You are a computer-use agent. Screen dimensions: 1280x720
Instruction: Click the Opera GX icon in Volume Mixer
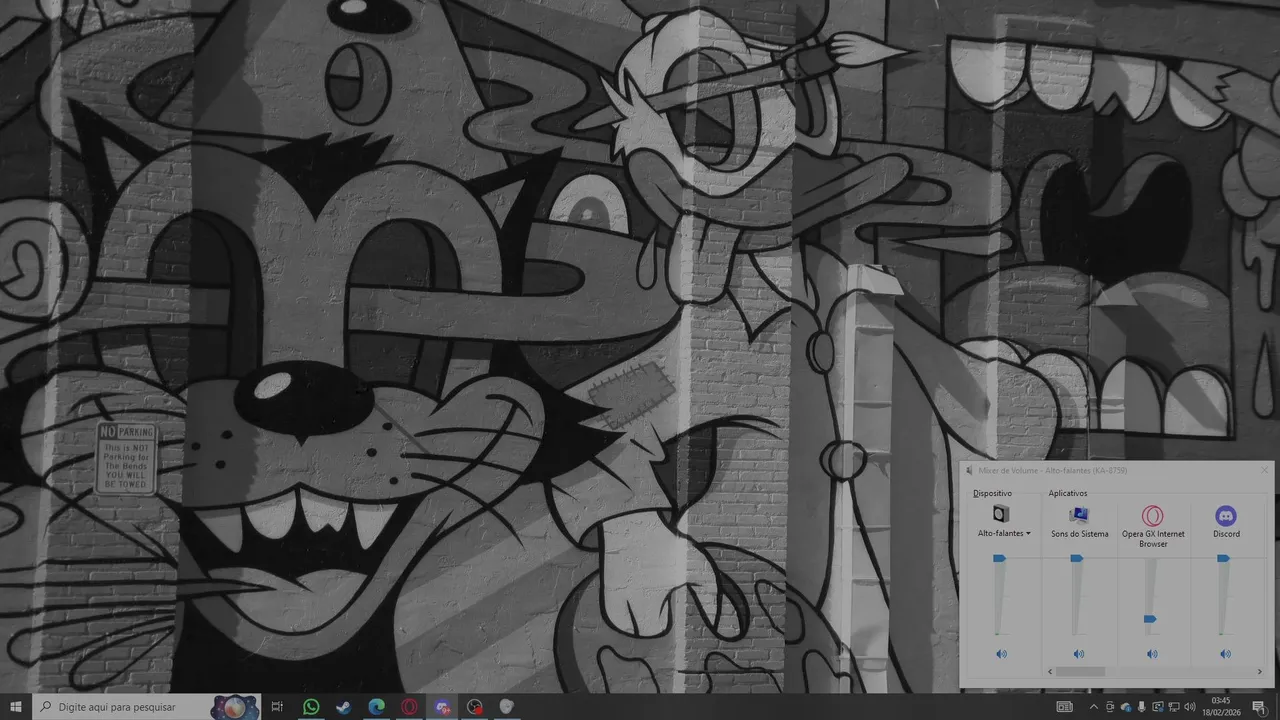(x=1153, y=516)
